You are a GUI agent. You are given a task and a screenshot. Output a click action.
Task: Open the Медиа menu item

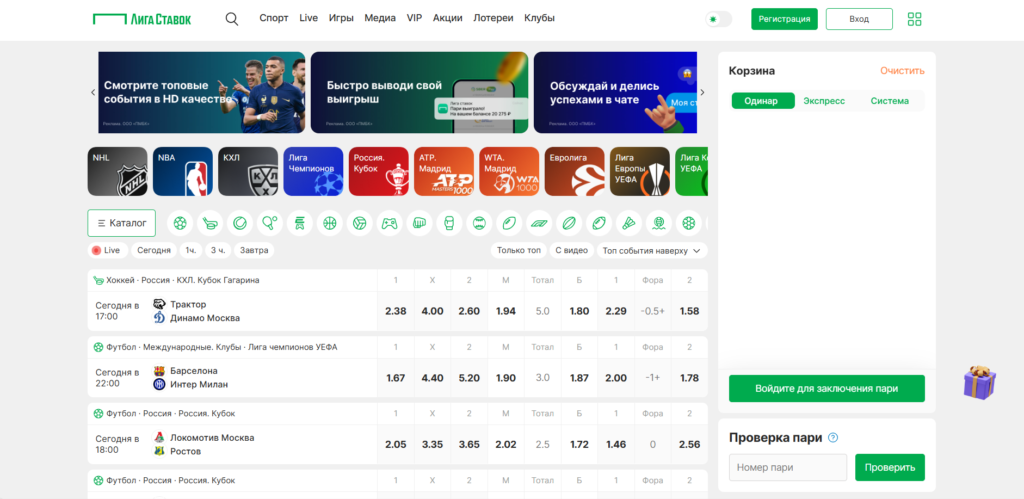(x=380, y=18)
